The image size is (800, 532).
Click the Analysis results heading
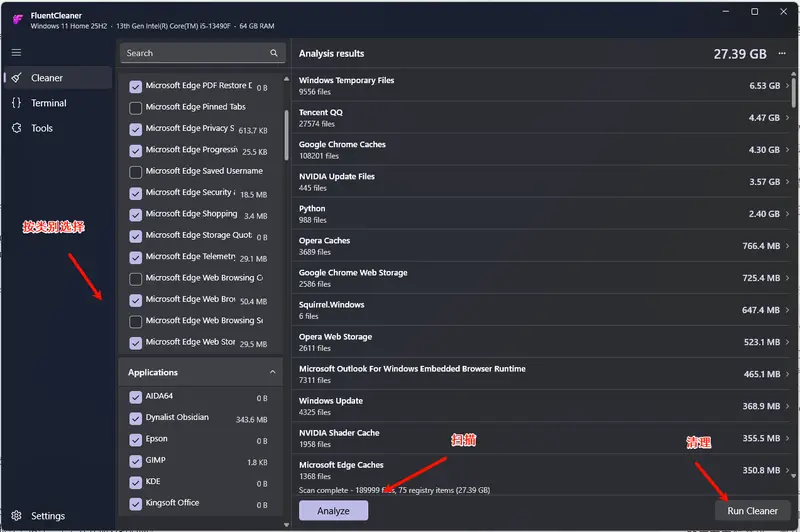(x=332, y=54)
